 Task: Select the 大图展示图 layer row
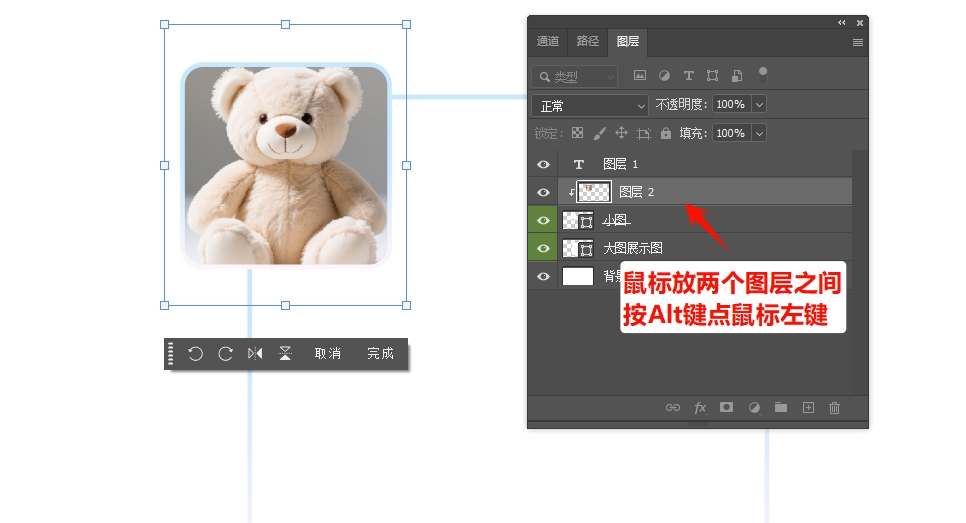click(x=705, y=248)
